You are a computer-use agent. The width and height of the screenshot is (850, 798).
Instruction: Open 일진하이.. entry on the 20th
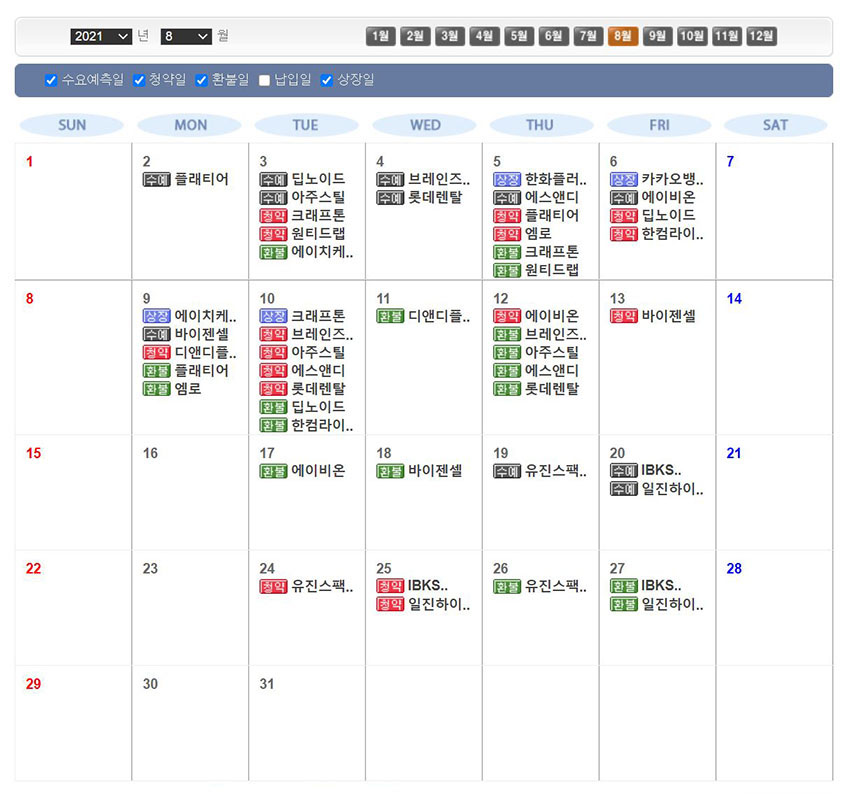point(672,489)
